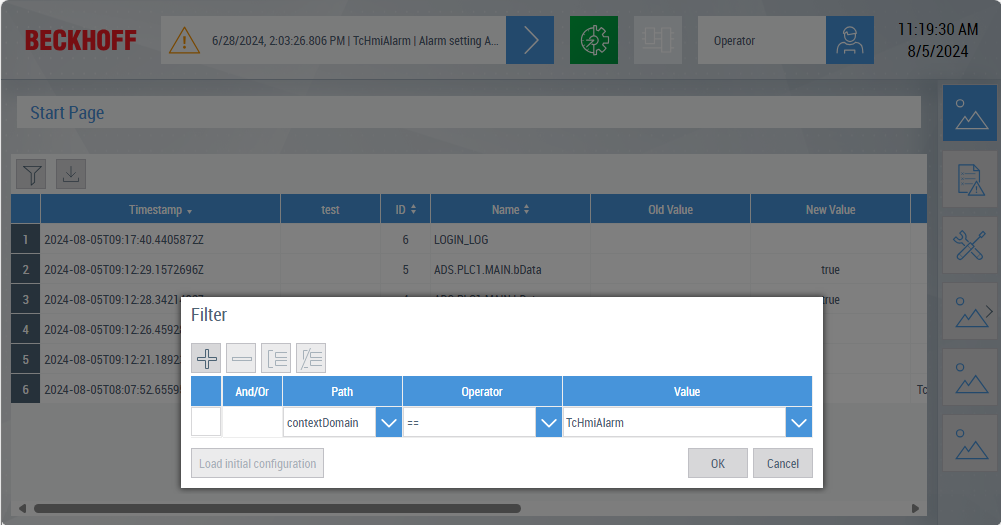Sort by the Timestamp column header
The image size is (1001, 525).
(x=160, y=209)
